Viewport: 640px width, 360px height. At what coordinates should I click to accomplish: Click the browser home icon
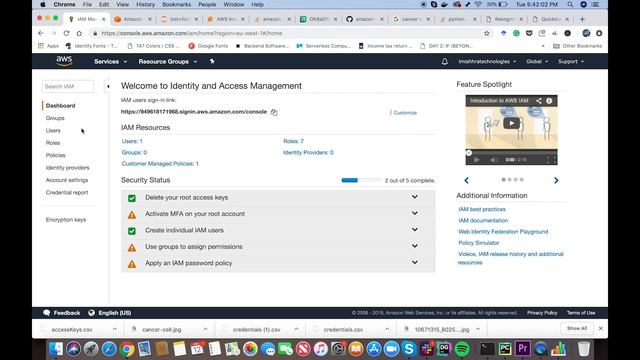click(79, 33)
